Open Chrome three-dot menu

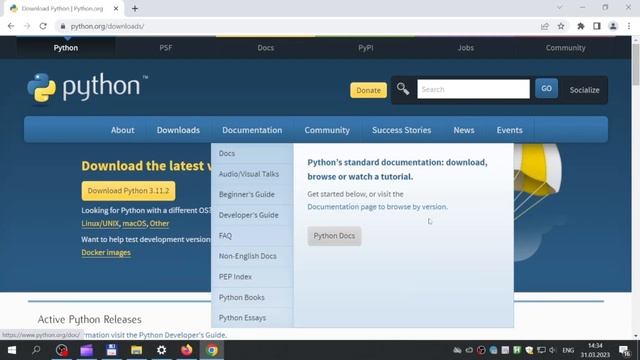[x=629, y=26]
